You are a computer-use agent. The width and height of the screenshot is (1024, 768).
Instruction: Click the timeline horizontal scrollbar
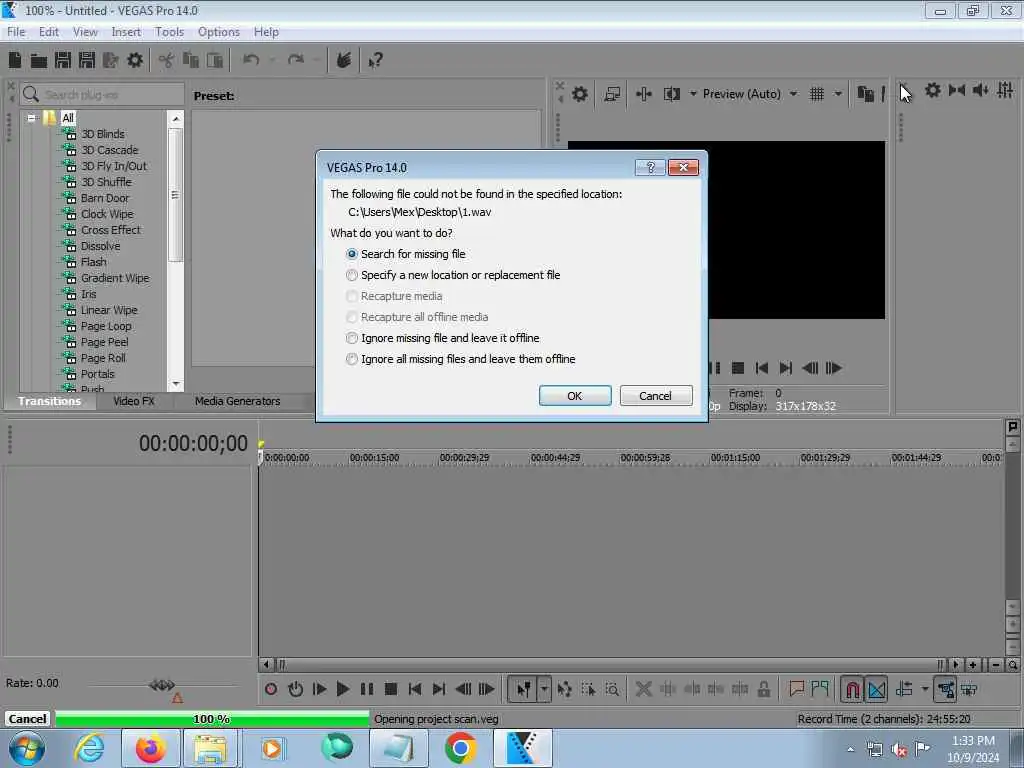(x=610, y=665)
